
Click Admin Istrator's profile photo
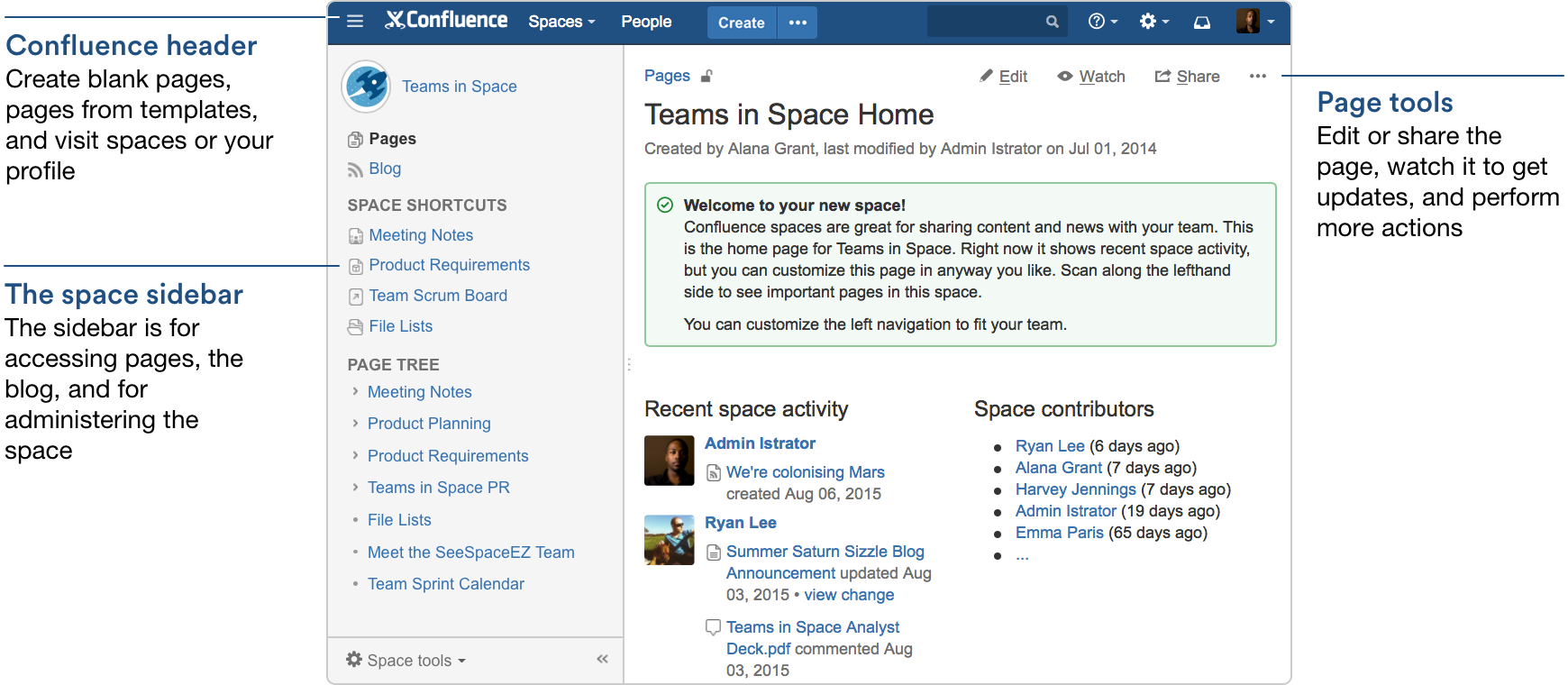[670, 461]
